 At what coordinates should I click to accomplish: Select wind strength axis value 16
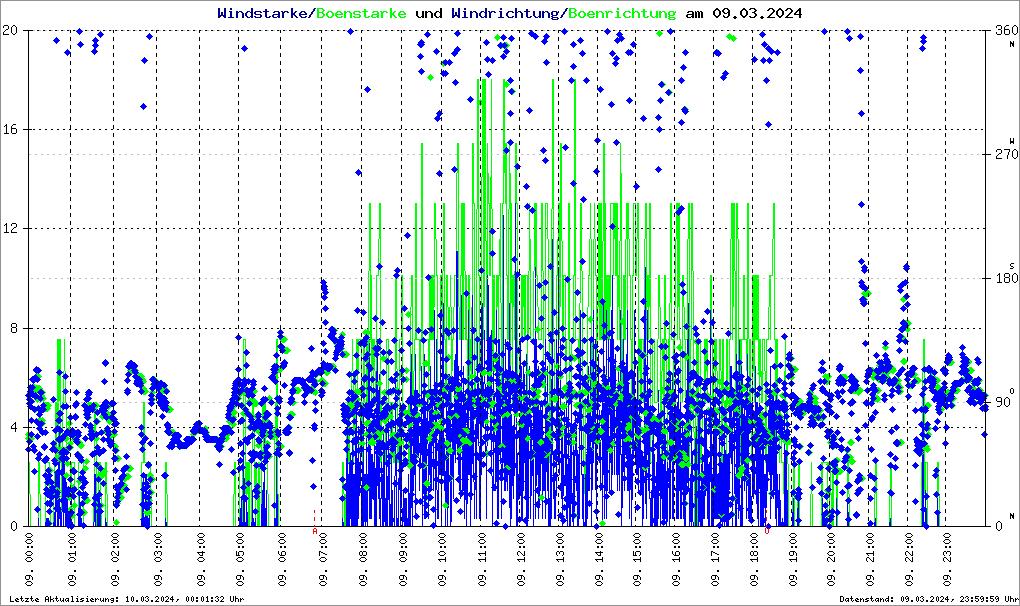10,129
